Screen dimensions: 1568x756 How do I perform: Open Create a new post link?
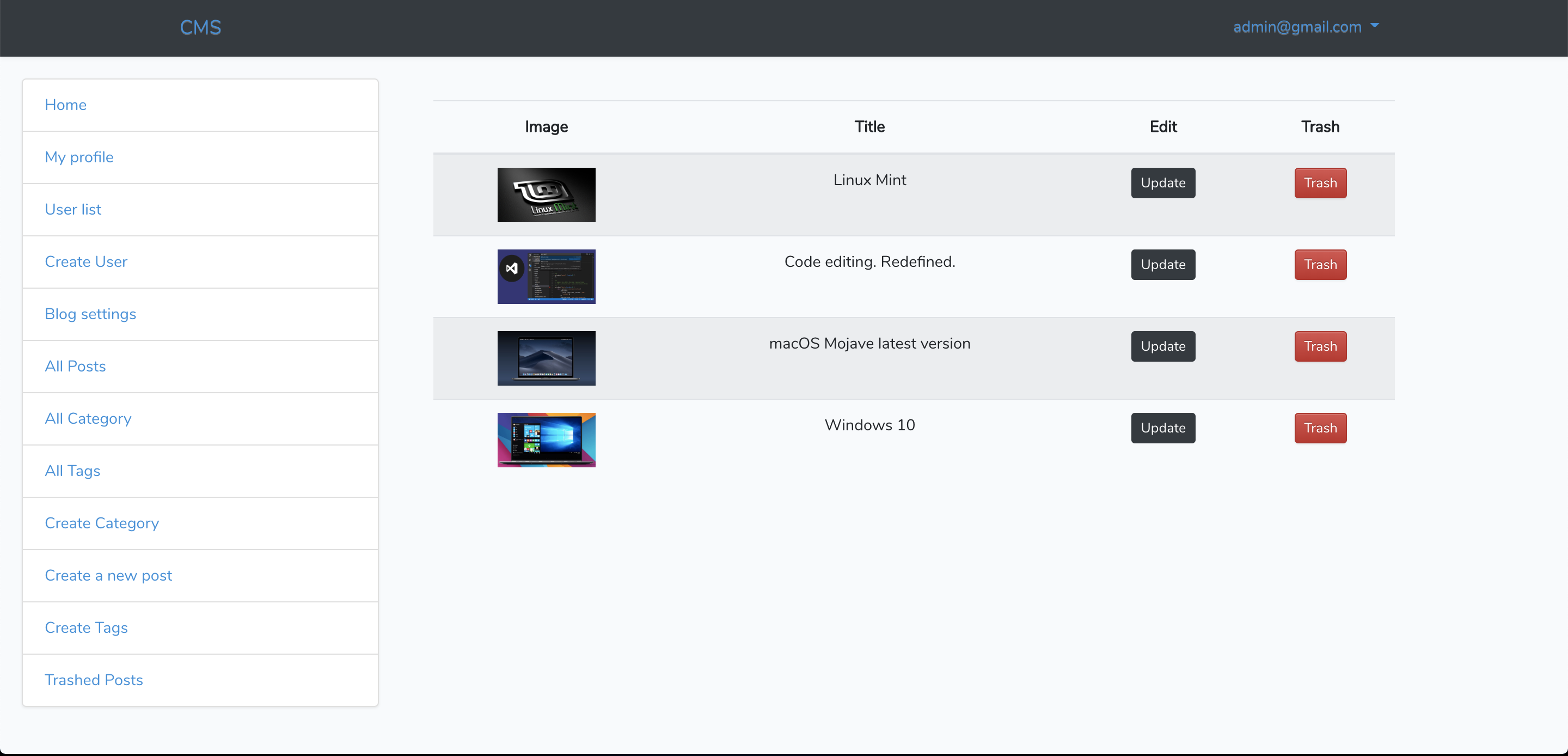pyautogui.click(x=108, y=576)
